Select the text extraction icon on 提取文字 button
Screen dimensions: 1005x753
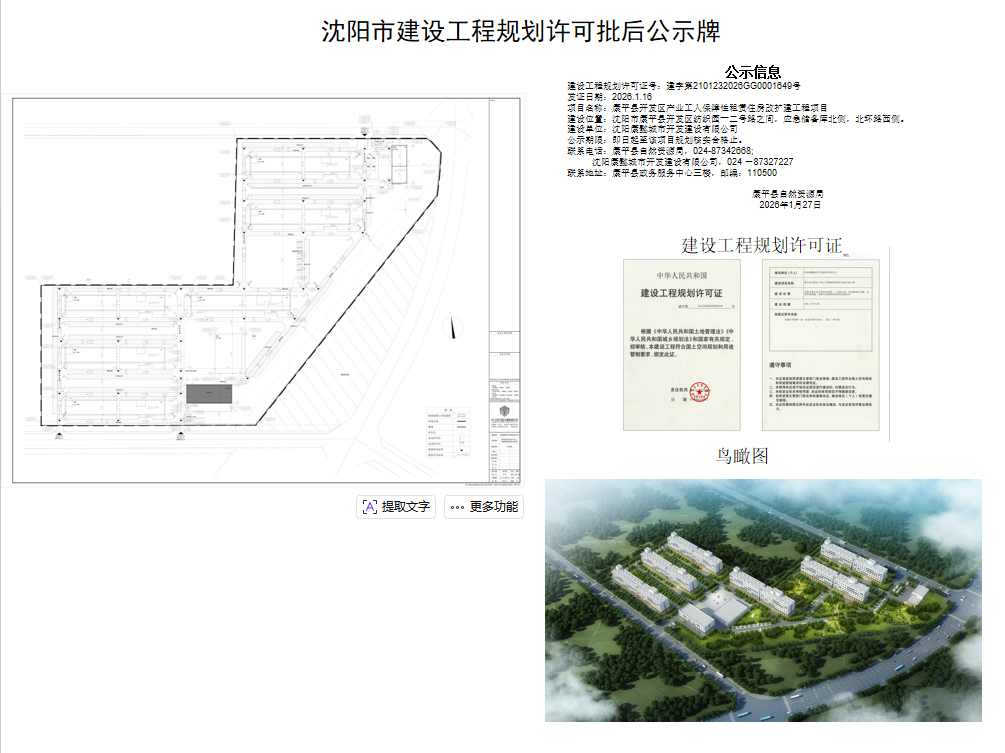pyautogui.click(x=370, y=508)
